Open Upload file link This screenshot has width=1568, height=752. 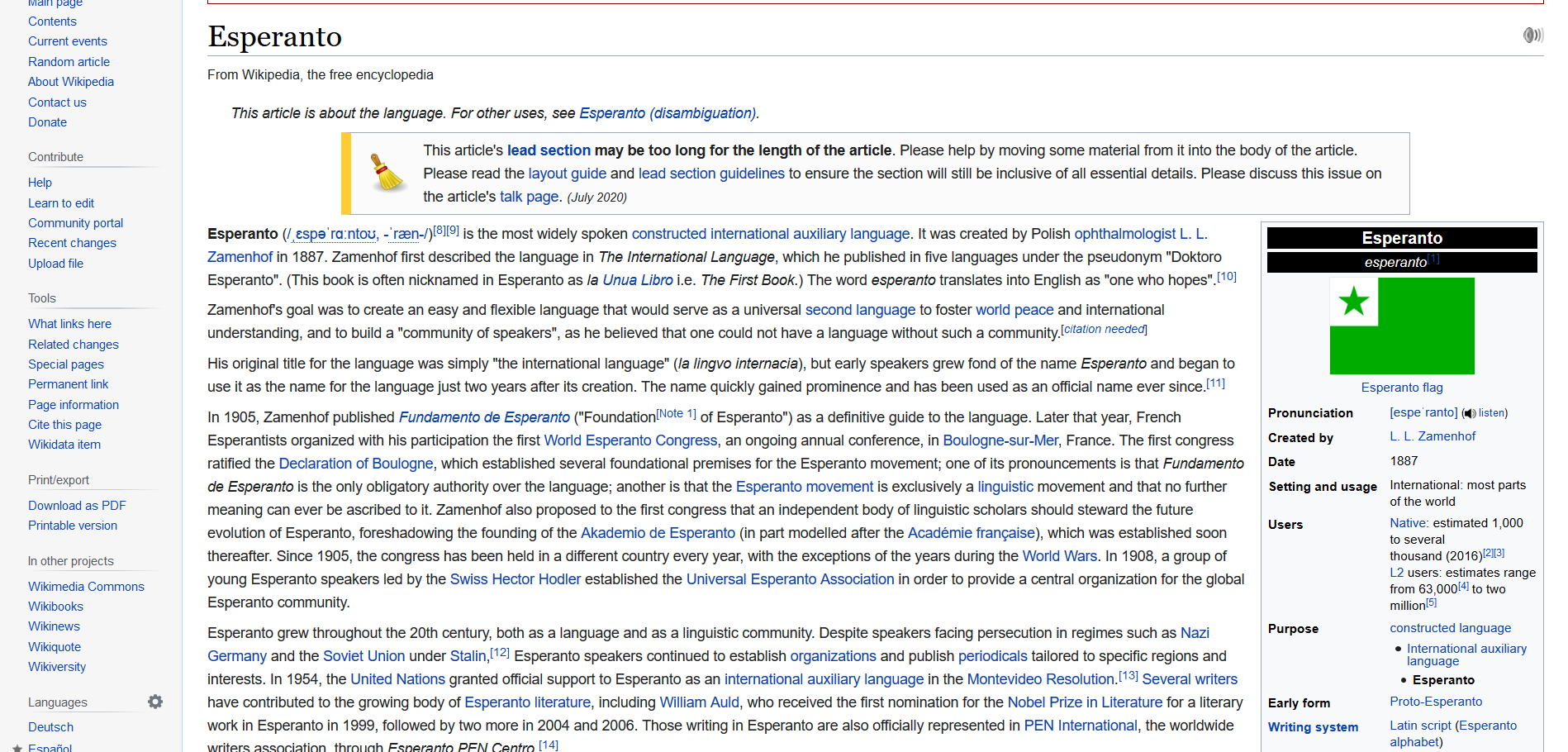tap(55, 264)
